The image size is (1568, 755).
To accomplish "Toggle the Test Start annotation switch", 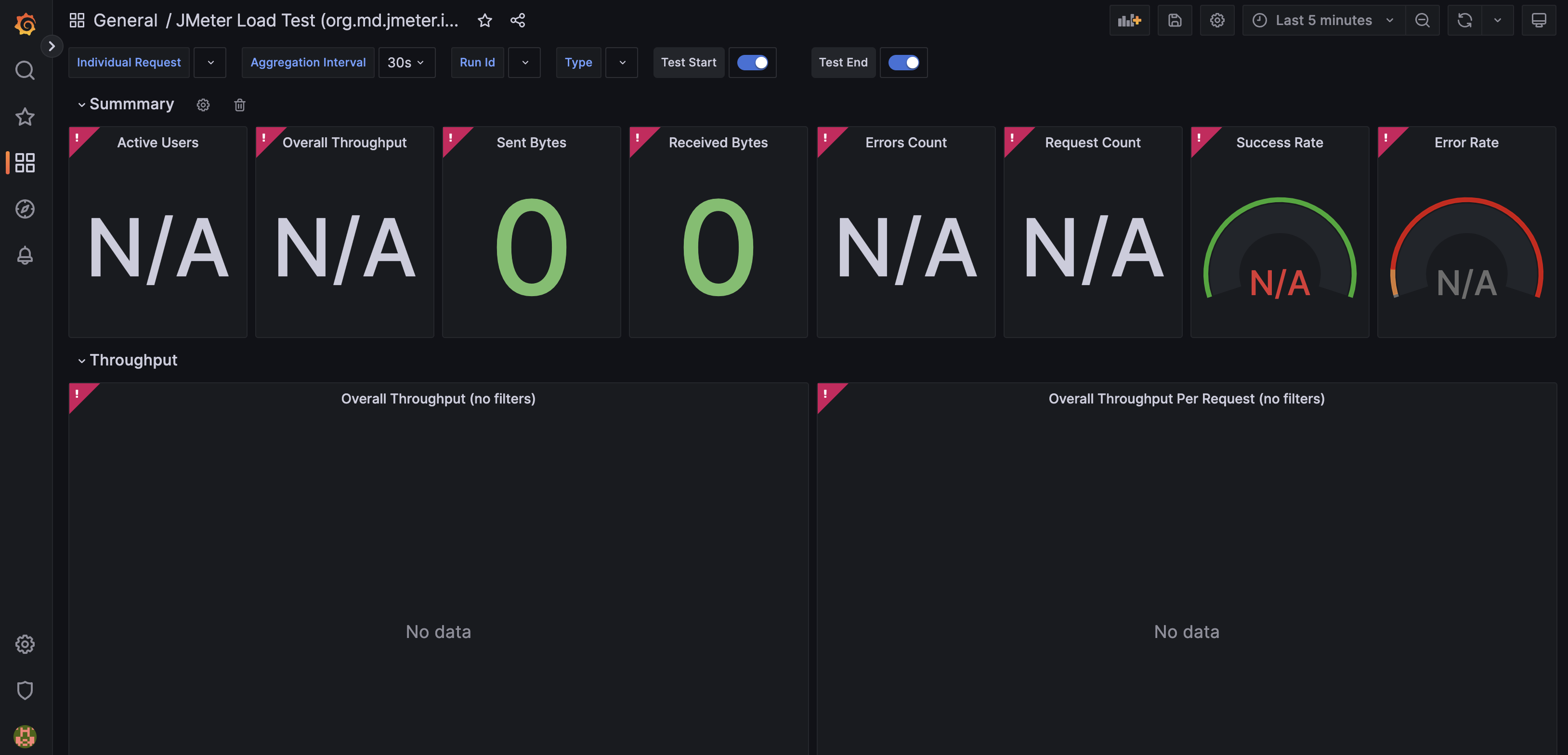I will click(x=752, y=62).
